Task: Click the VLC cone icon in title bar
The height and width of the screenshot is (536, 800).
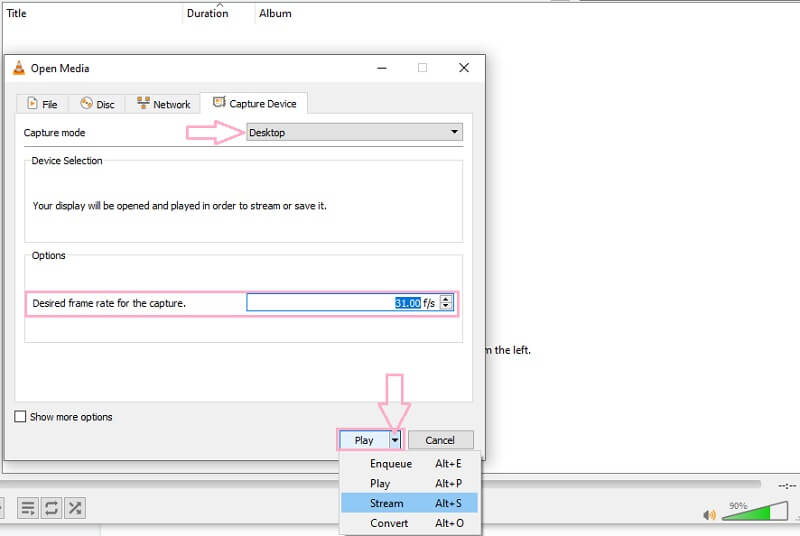Action: [x=18, y=69]
